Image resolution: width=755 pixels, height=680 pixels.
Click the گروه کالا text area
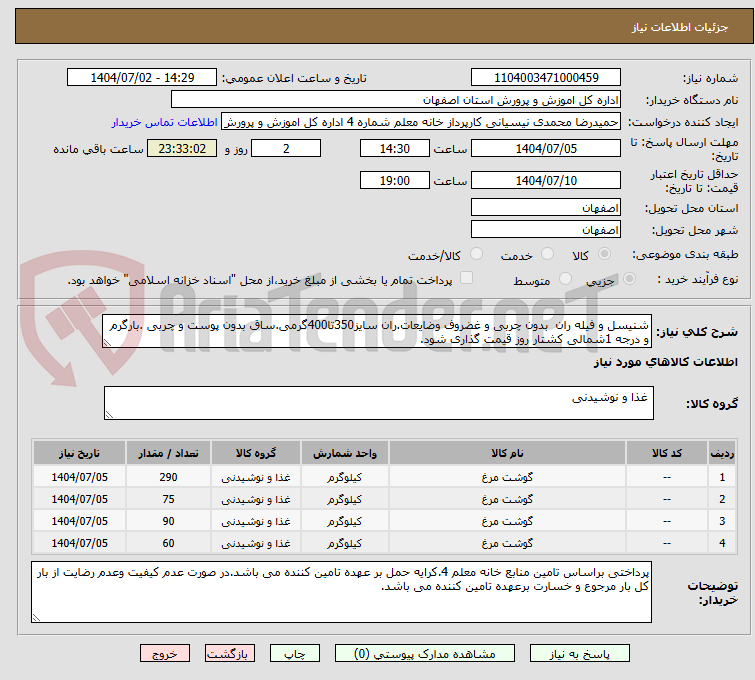[378, 403]
